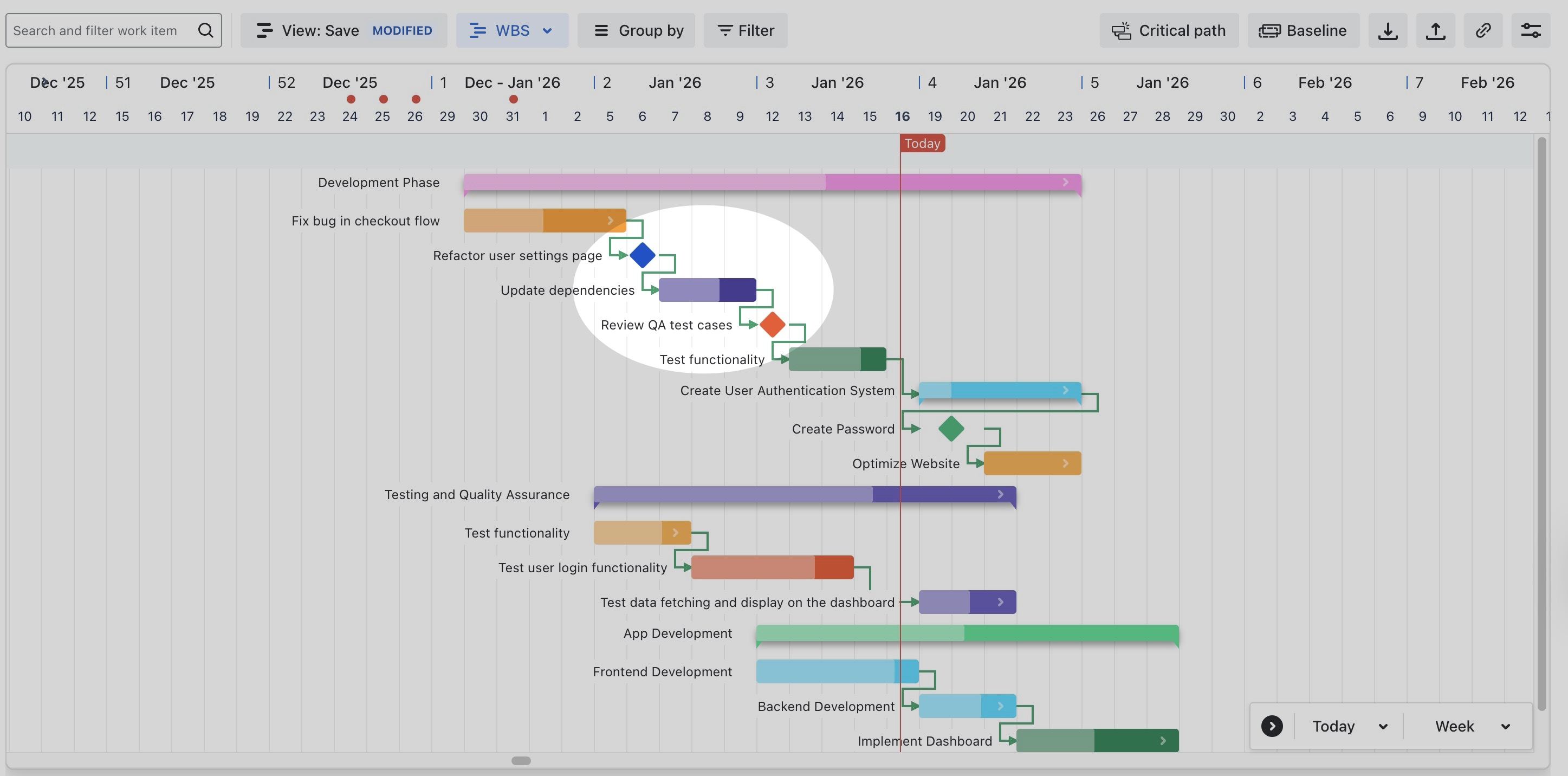Click the orange Review QA test cases diamond

[x=772, y=325]
